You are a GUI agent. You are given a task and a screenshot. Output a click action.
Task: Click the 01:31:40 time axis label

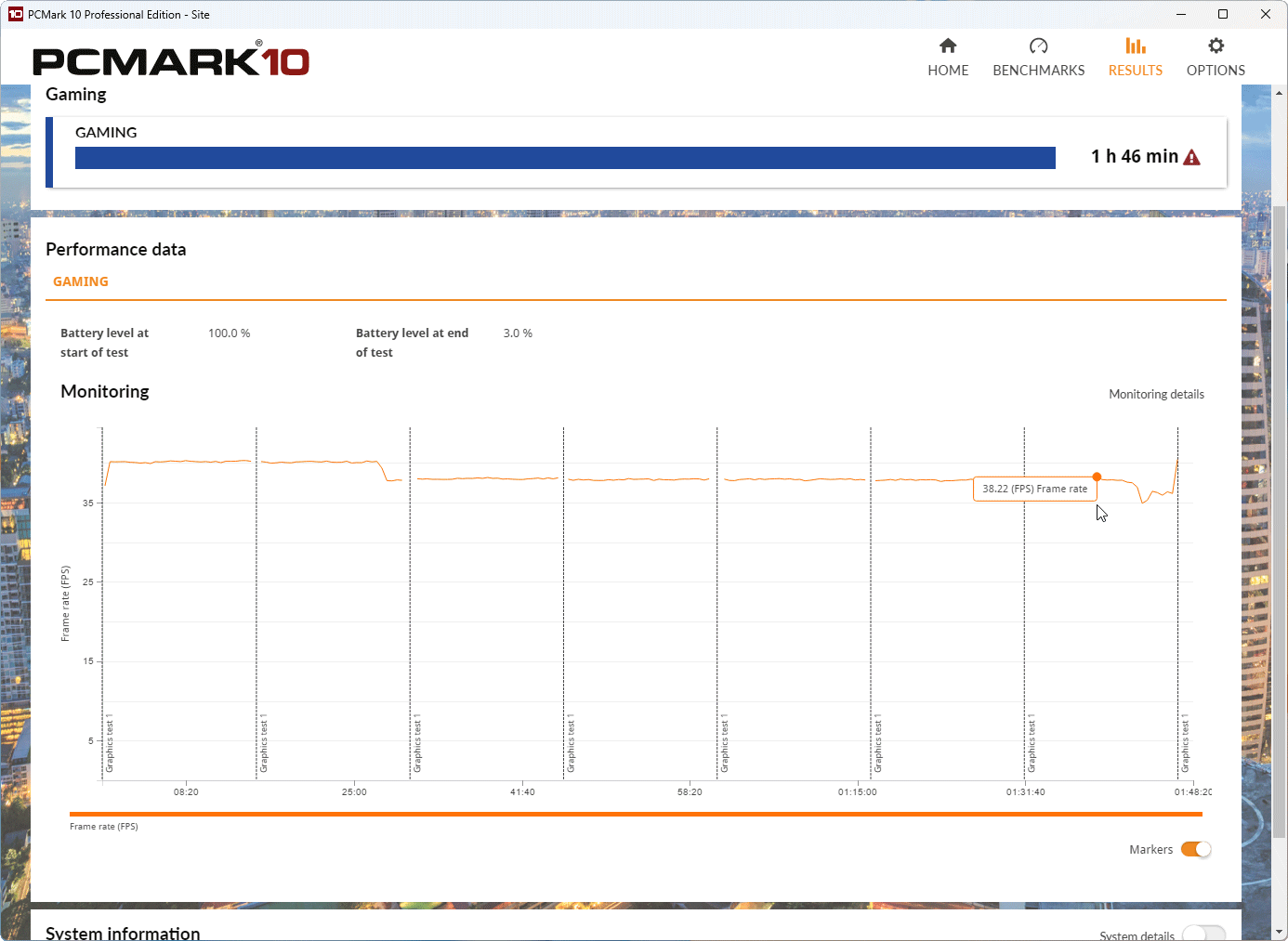1025,792
